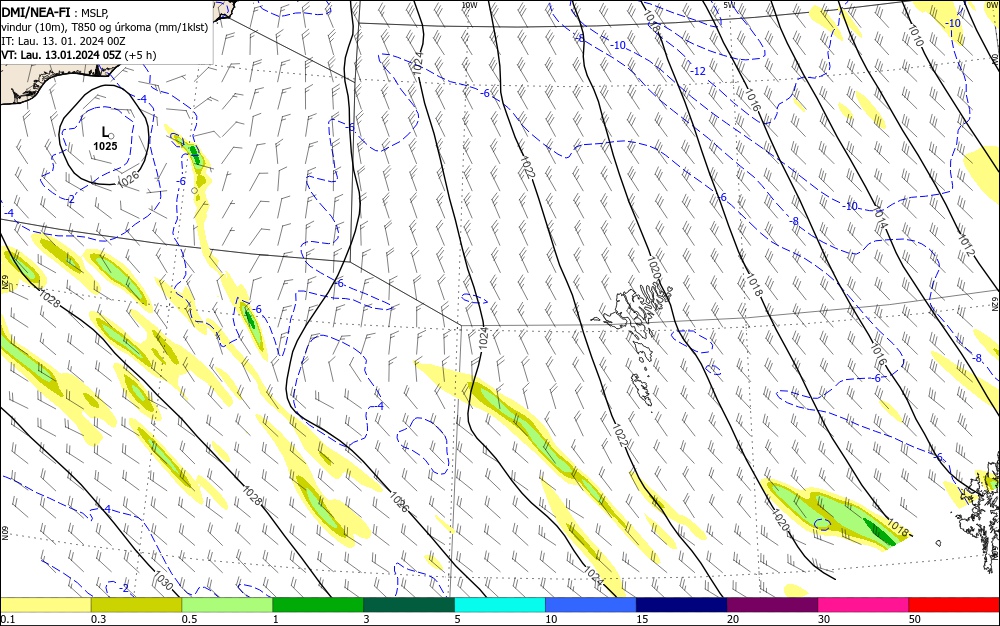Click the 'L' low pressure marker
This screenshot has height=626, width=1000.
[x=105, y=132]
